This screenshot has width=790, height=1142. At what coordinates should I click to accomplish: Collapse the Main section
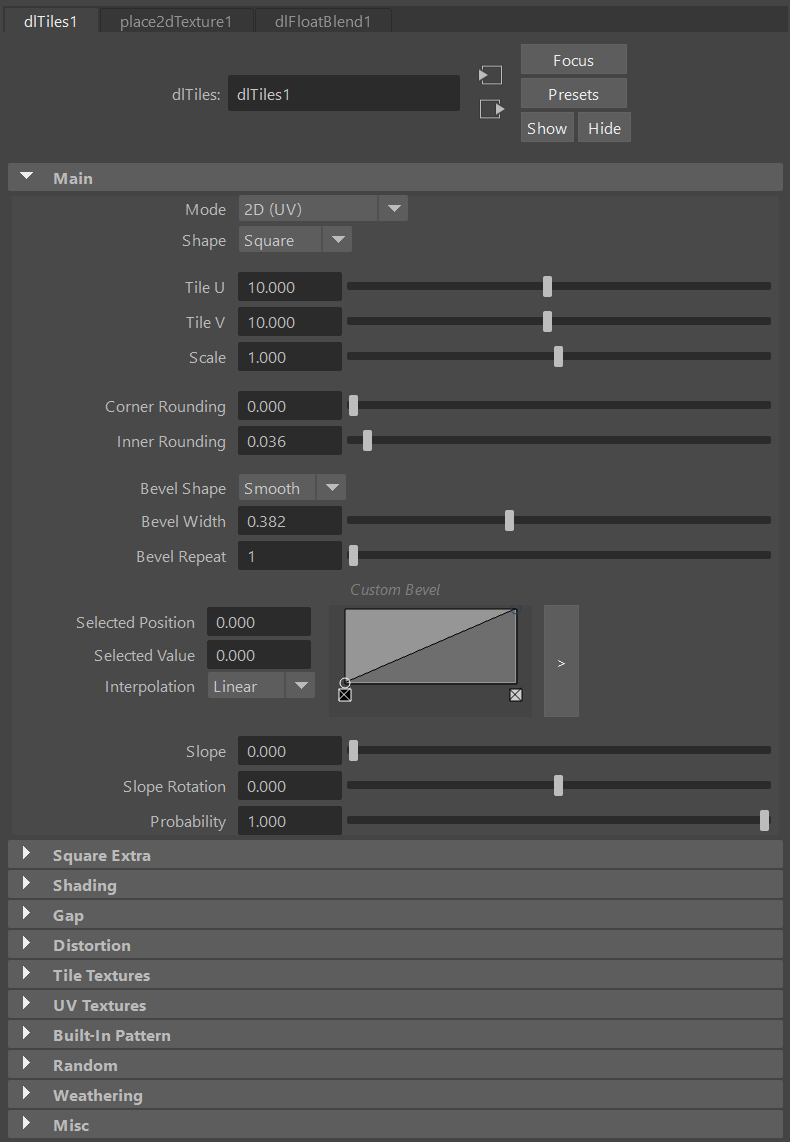pos(27,178)
